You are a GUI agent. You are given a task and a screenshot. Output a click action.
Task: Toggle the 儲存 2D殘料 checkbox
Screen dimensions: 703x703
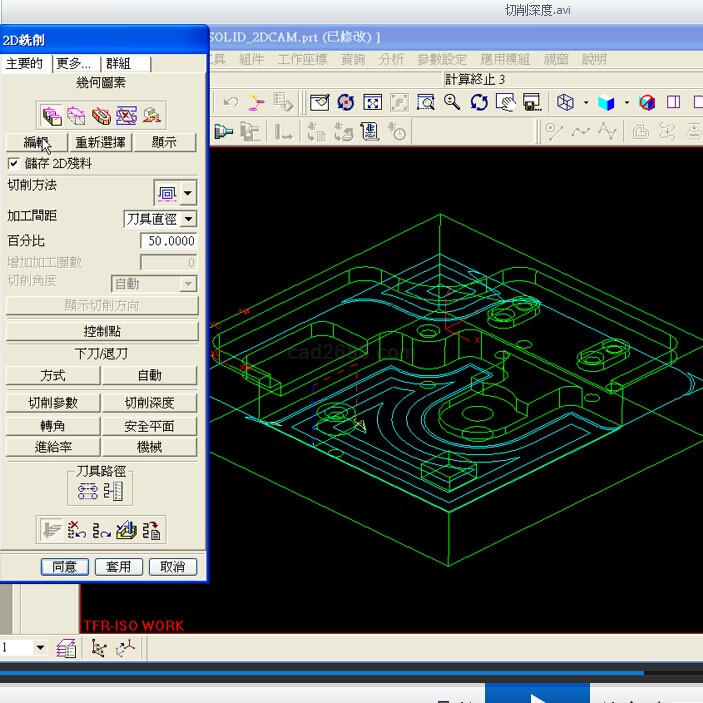pos(14,163)
